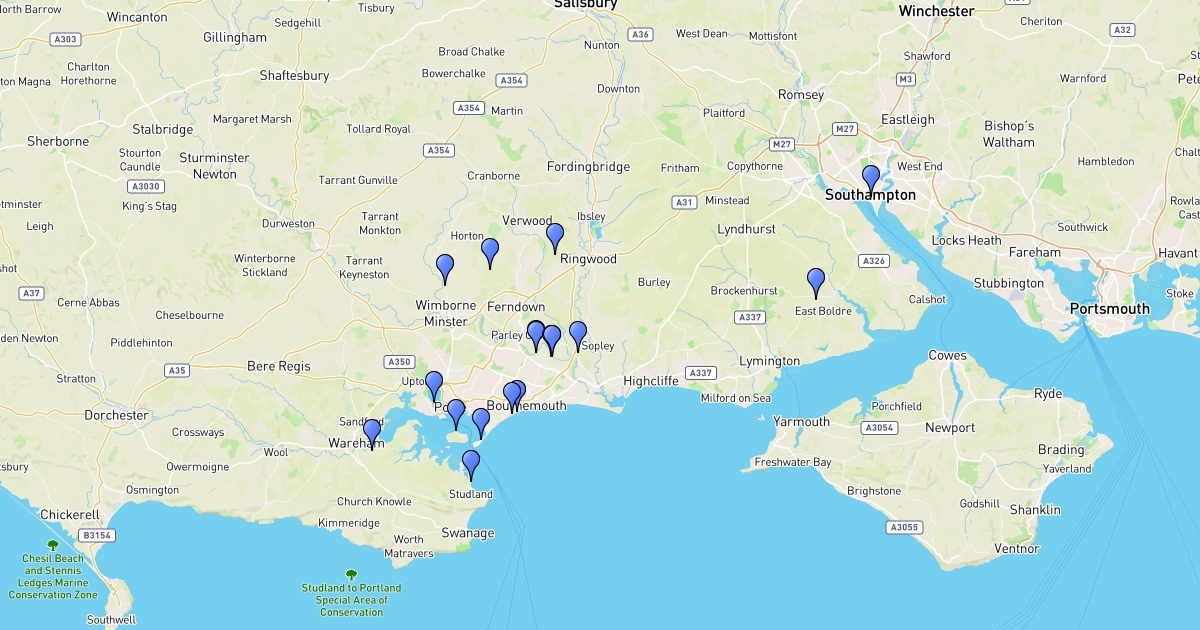
Task: Click the Dorchester town label
Action: click(116, 415)
